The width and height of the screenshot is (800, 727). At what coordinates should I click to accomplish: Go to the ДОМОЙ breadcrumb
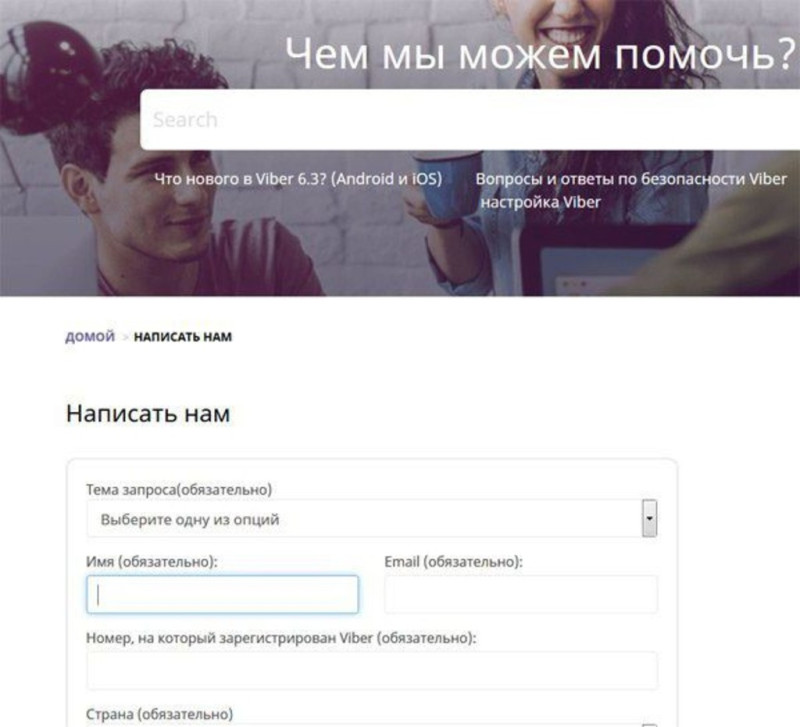coord(90,337)
